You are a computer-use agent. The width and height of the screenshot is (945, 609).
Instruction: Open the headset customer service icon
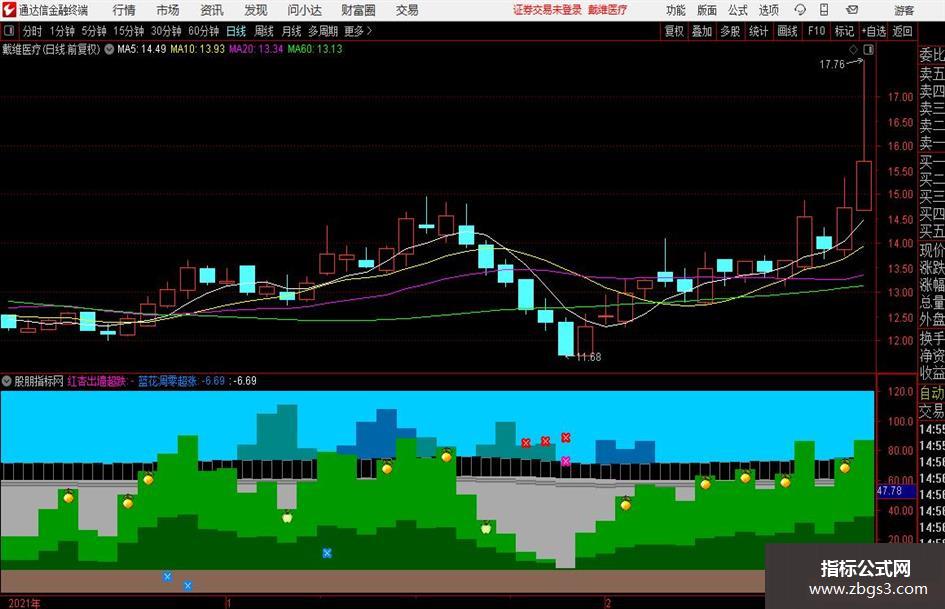click(x=800, y=10)
